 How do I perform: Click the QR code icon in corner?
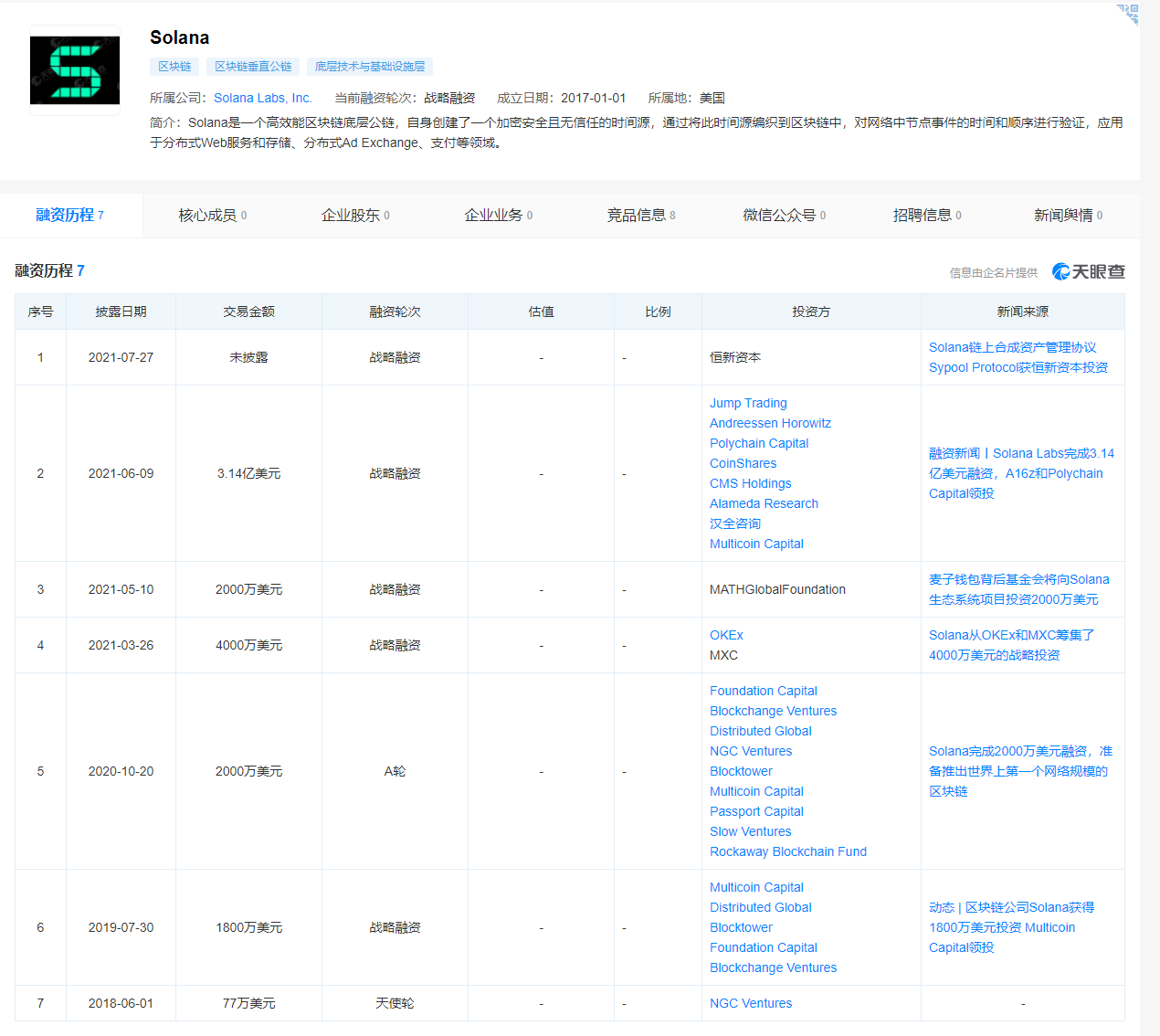coord(1128,14)
